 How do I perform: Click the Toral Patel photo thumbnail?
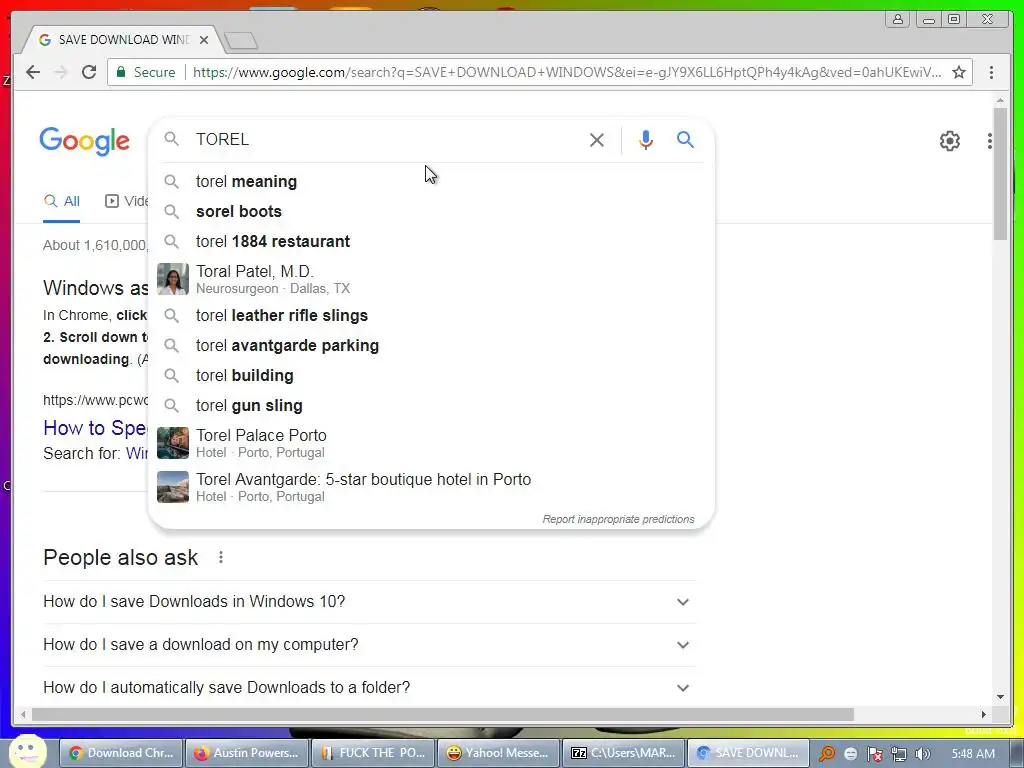(x=172, y=279)
